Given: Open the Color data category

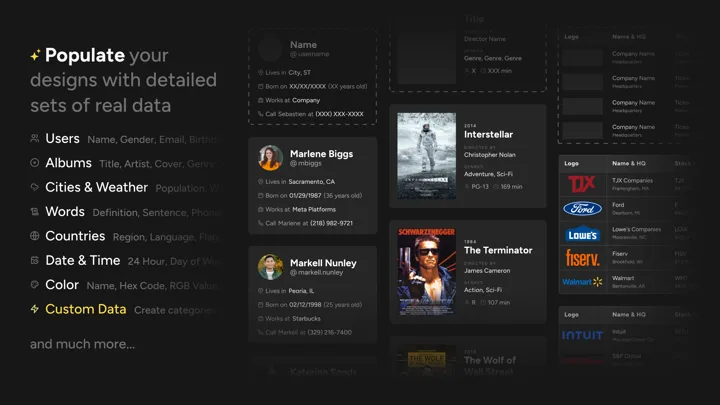Looking at the screenshot, I should tap(62, 285).
